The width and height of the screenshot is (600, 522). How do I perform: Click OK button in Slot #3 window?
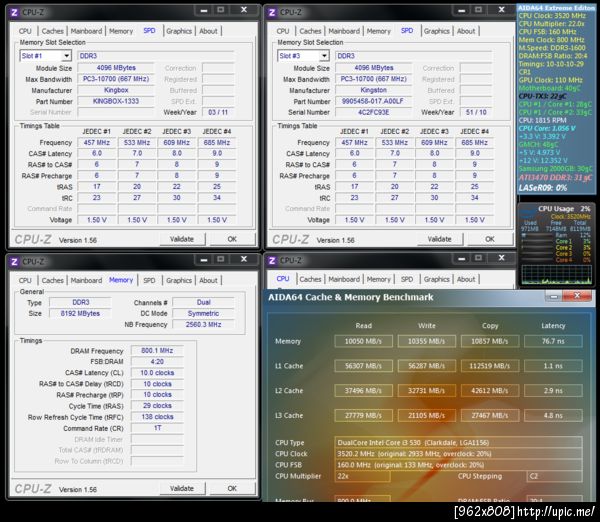490,239
